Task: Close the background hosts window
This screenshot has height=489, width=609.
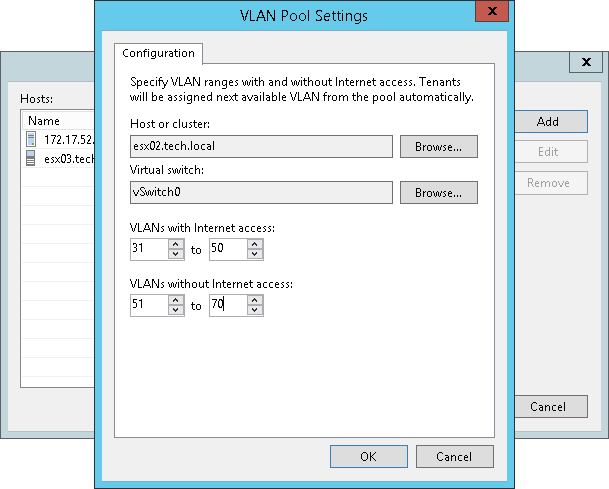Action: click(586, 62)
